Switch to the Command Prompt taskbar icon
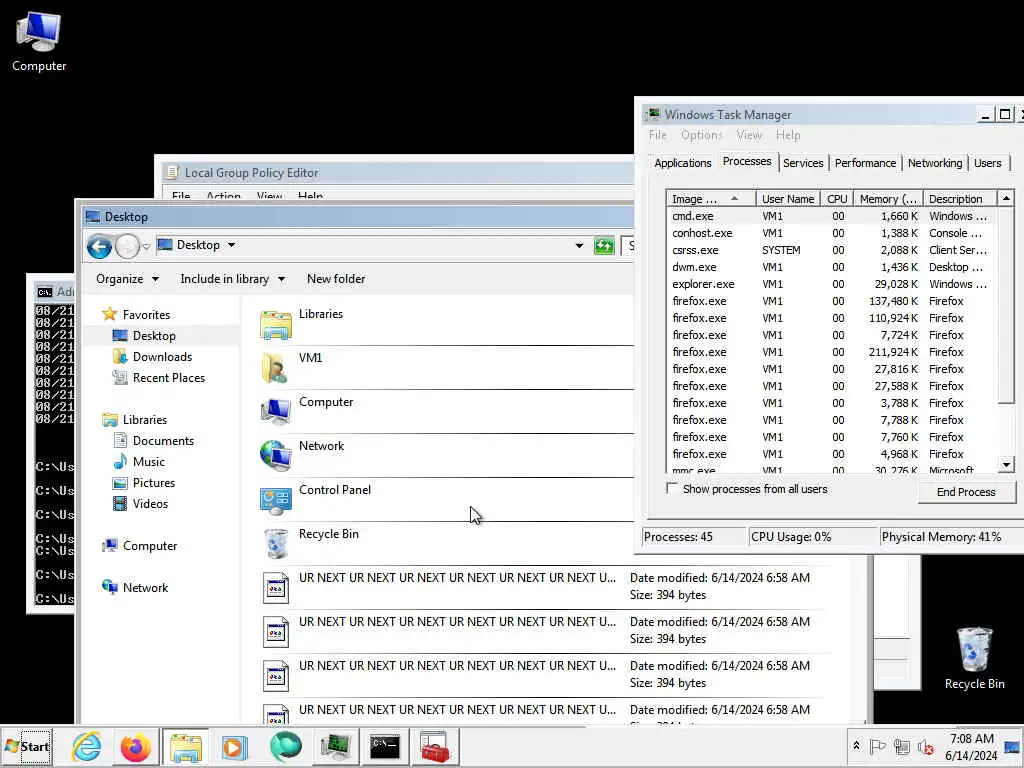This screenshot has height=768, width=1024. tap(385, 746)
